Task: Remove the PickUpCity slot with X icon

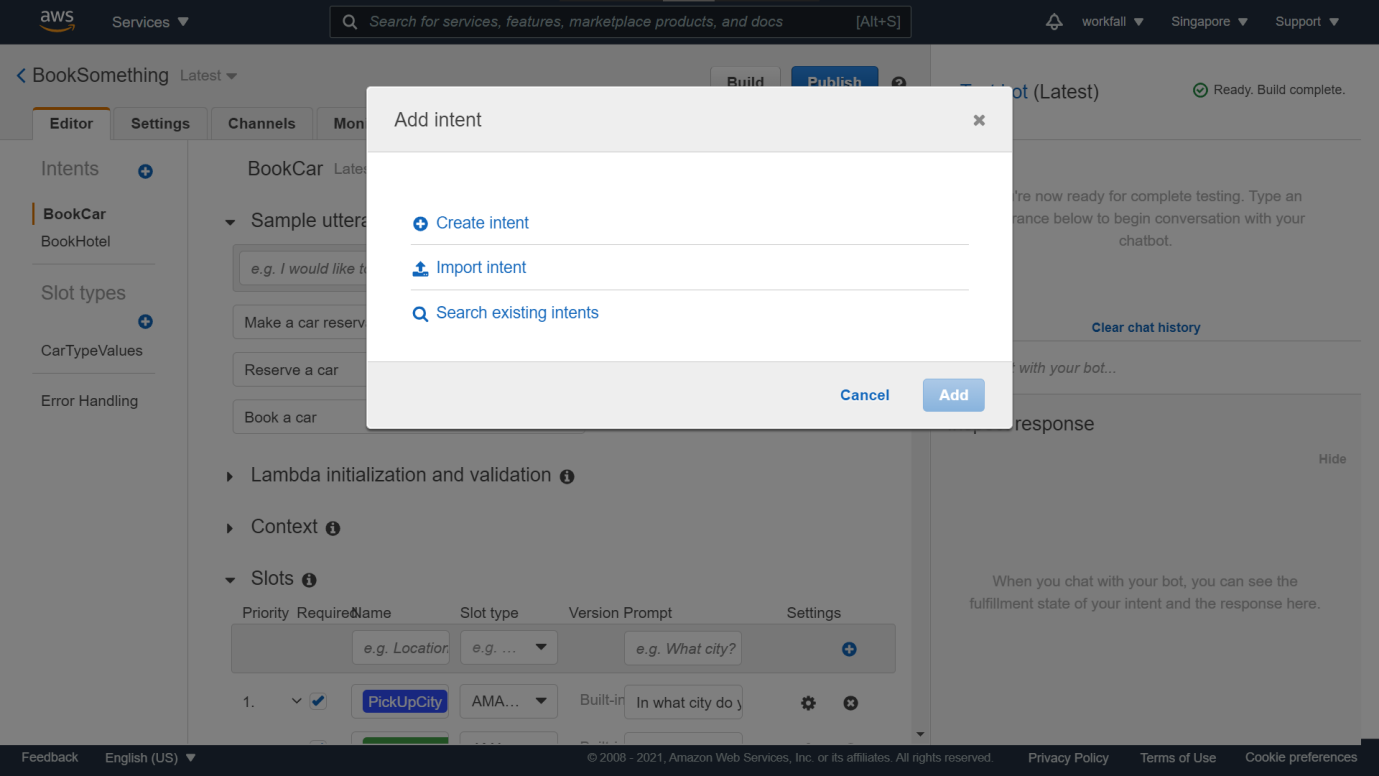Action: pyautogui.click(x=850, y=703)
